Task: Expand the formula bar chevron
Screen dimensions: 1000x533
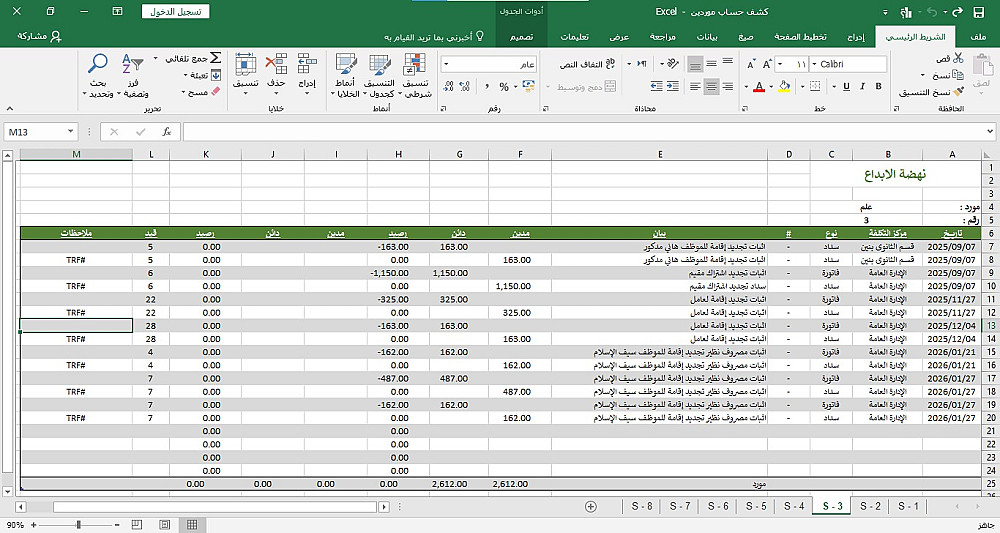Action: pos(990,132)
